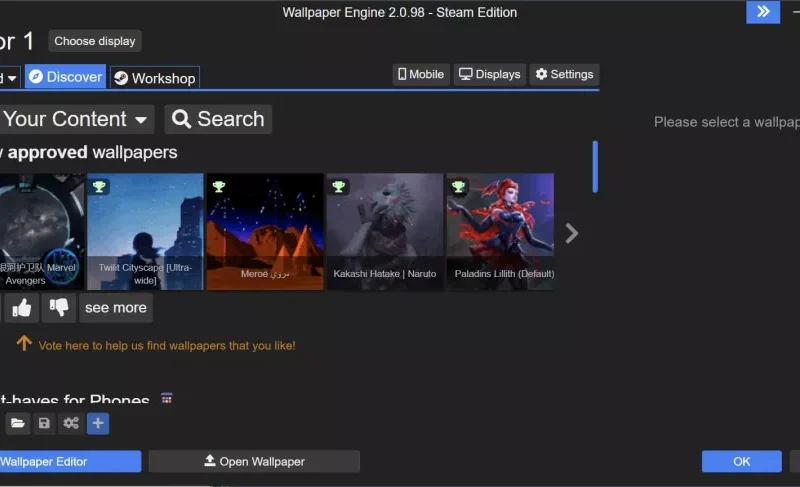Viewport: 800px width, 487px height.
Task: Click the blue plus add icon
Action: click(98, 423)
